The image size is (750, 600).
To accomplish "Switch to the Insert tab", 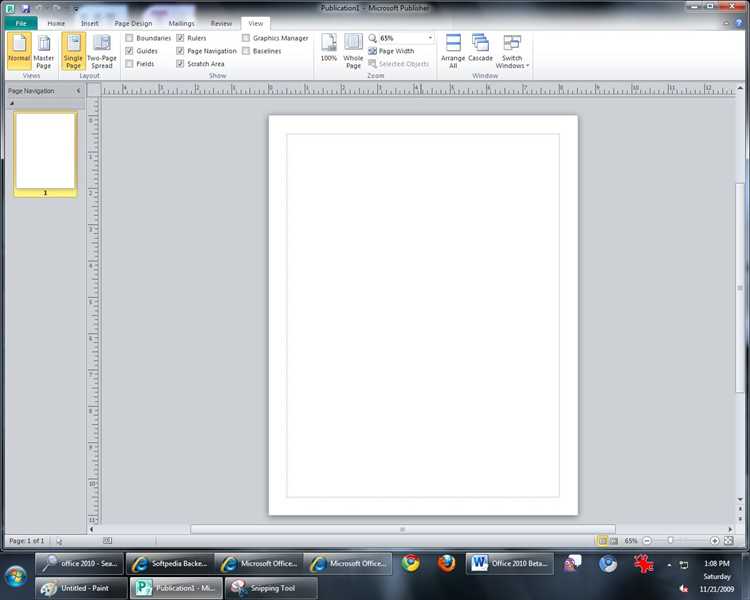I will [x=89, y=23].
